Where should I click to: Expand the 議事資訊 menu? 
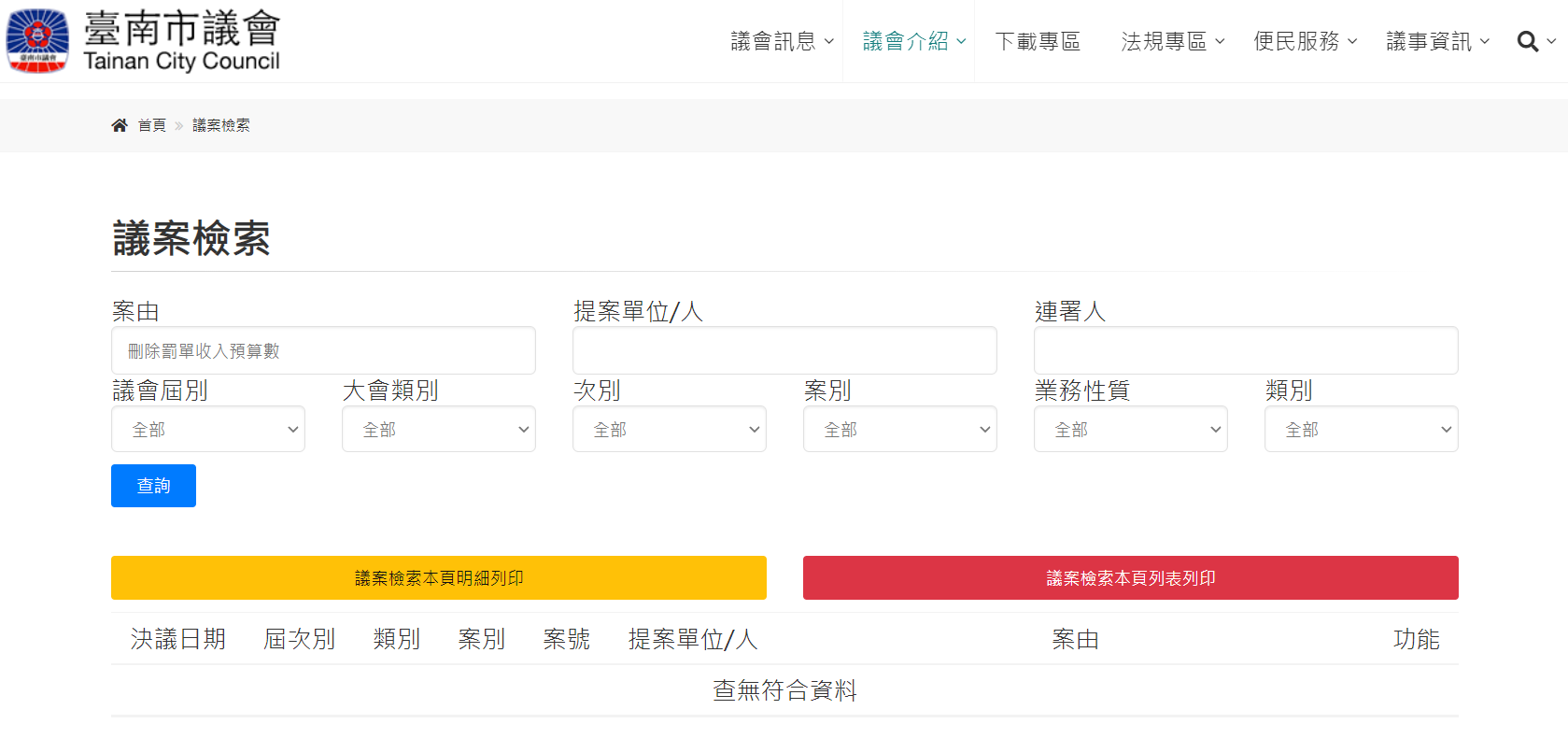(1437, 42)
